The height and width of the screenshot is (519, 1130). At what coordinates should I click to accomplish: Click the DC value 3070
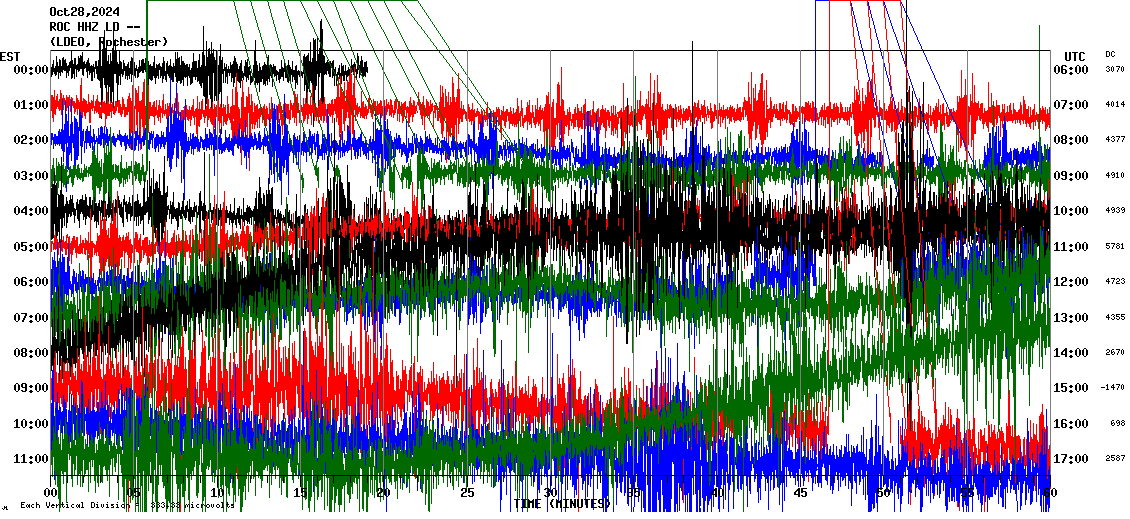click(x=1115, y=70)
